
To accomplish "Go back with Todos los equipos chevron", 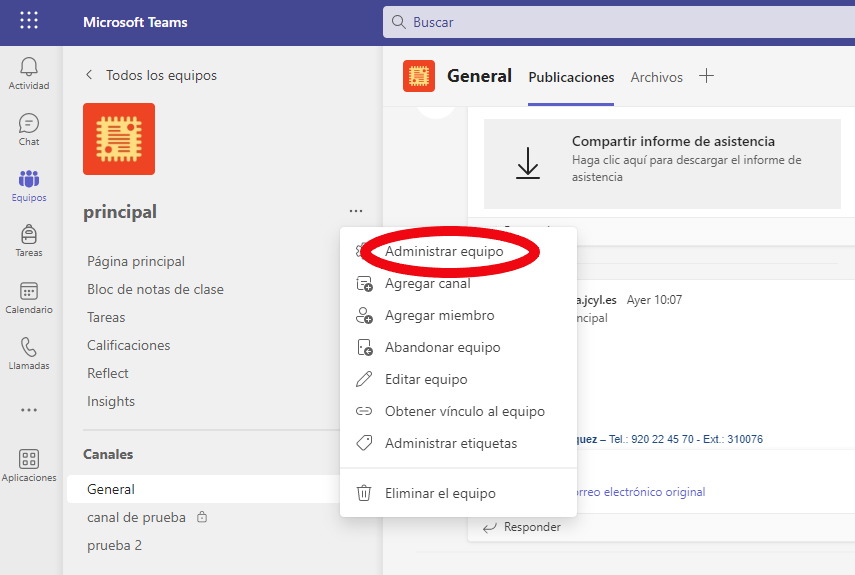I will (89, 75).
